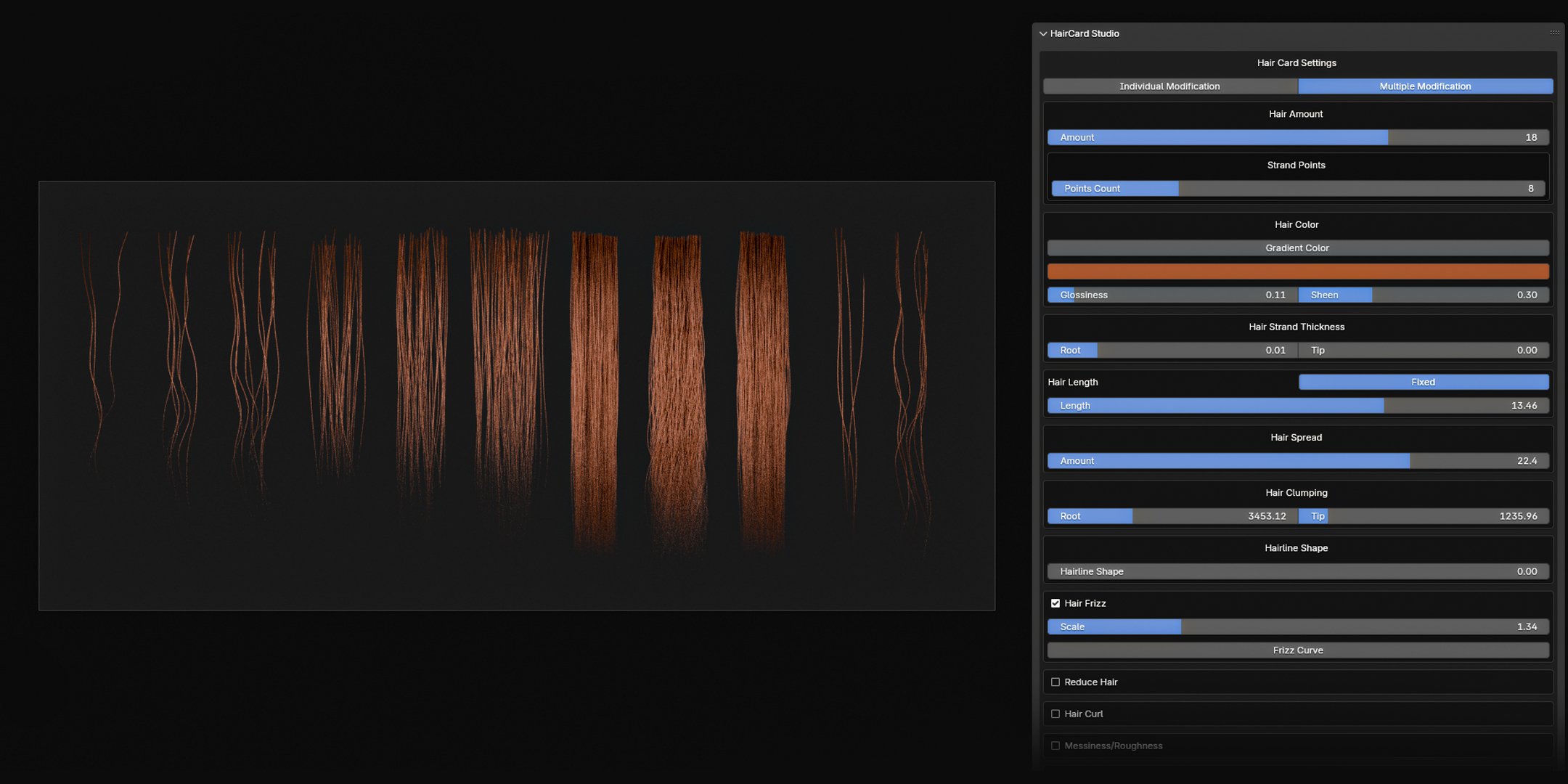Disable the Hair Frizz checkbox
The width and height of the screenshot is (1568, 784).
click(x=1055, y=603)
